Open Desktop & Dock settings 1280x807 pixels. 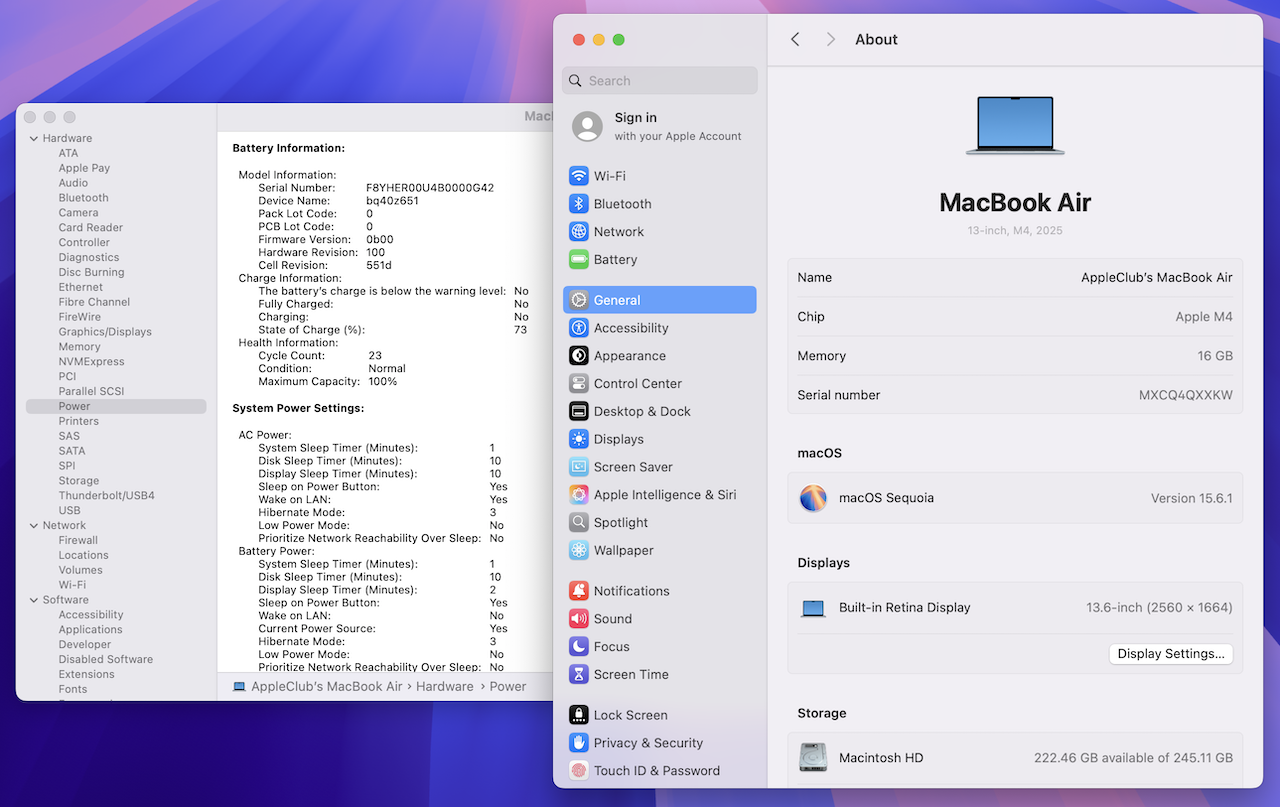pos(660,411)
